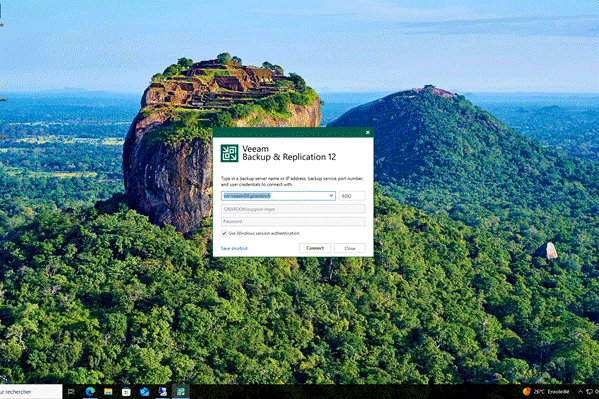Dismiss the Veeam dialog with the X
Image resolution: width=599 pixels, height=399 pixels.
(x=367, y=132)
